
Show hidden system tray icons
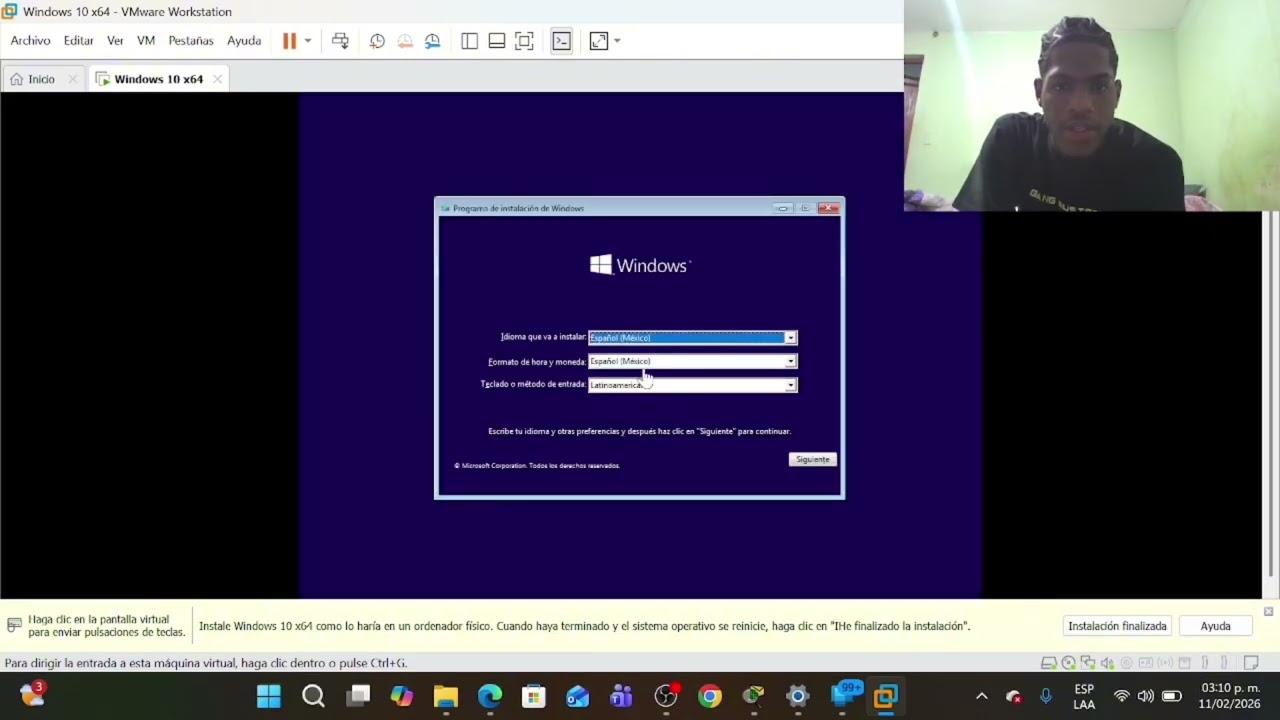[x=981, y=696]
